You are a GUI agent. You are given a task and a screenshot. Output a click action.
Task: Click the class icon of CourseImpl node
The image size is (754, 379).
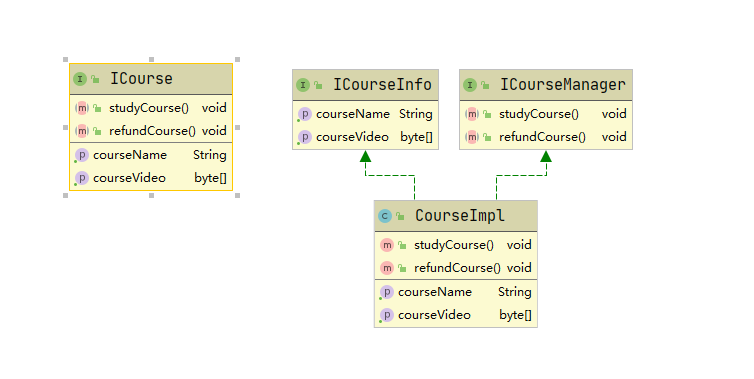coord(385,216)
